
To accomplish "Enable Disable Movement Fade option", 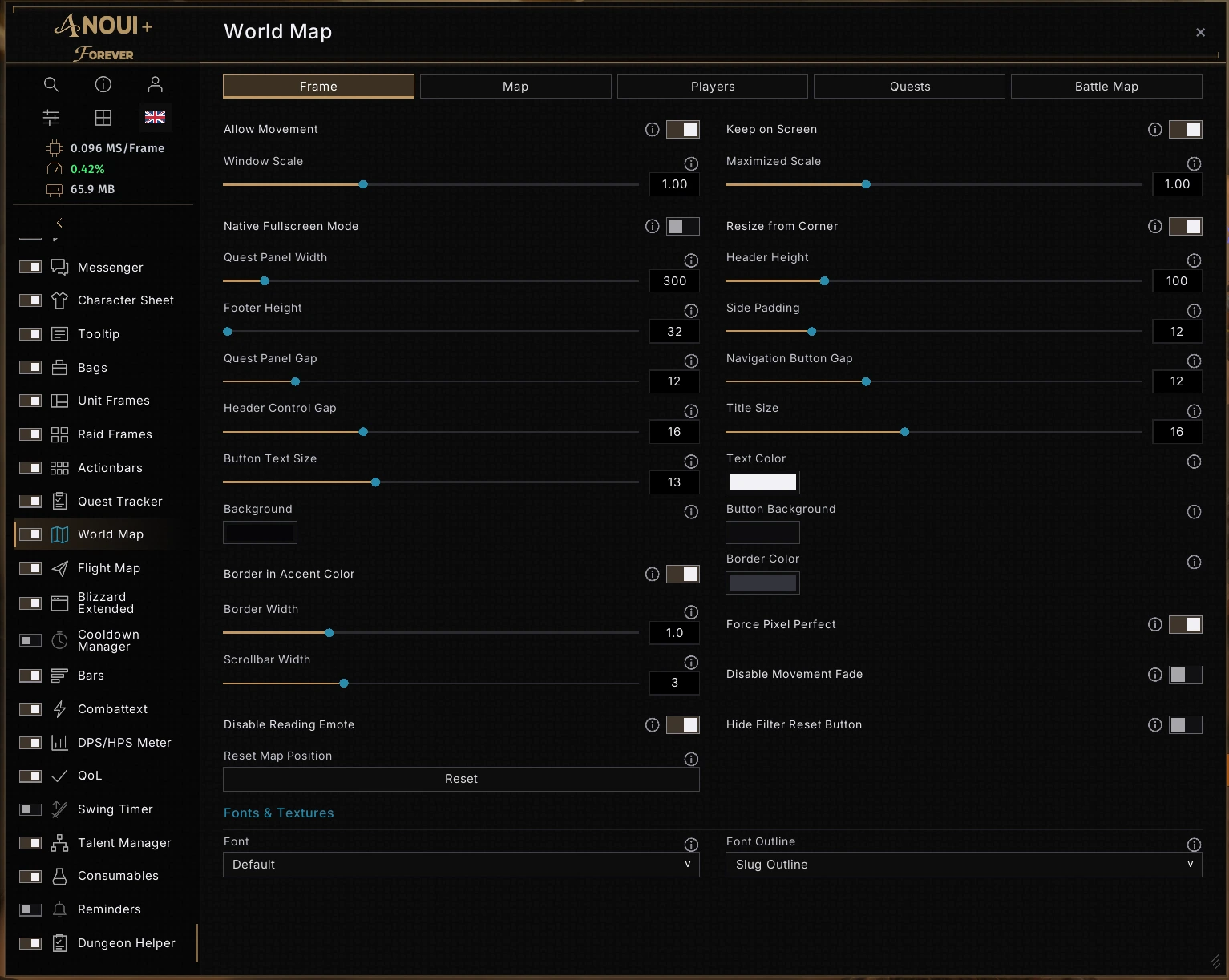I will pyautogui.click(x=1186, y=675).
